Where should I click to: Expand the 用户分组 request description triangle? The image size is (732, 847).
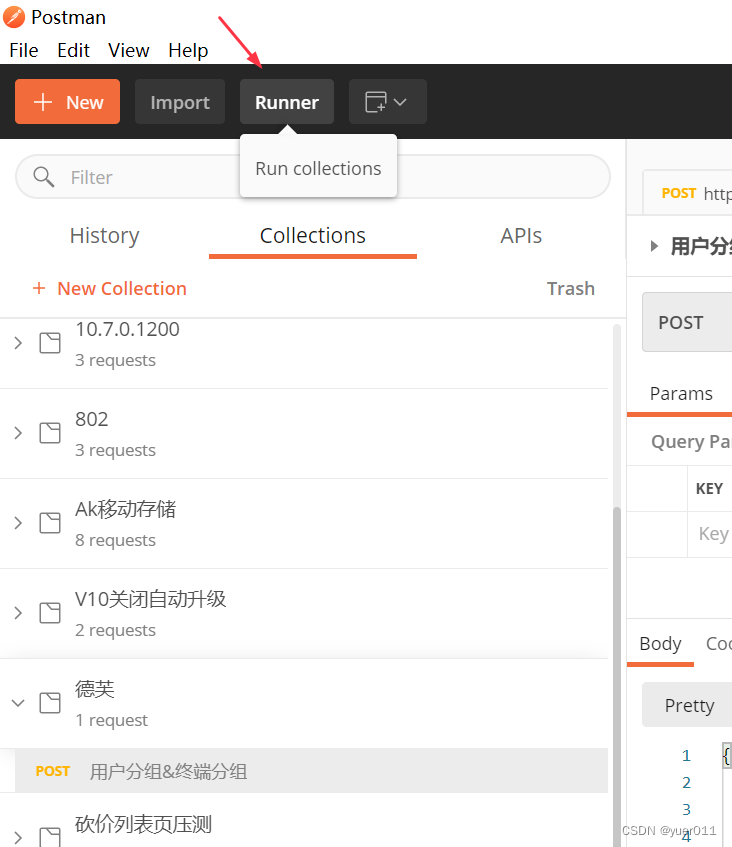(x=654, y=246)
